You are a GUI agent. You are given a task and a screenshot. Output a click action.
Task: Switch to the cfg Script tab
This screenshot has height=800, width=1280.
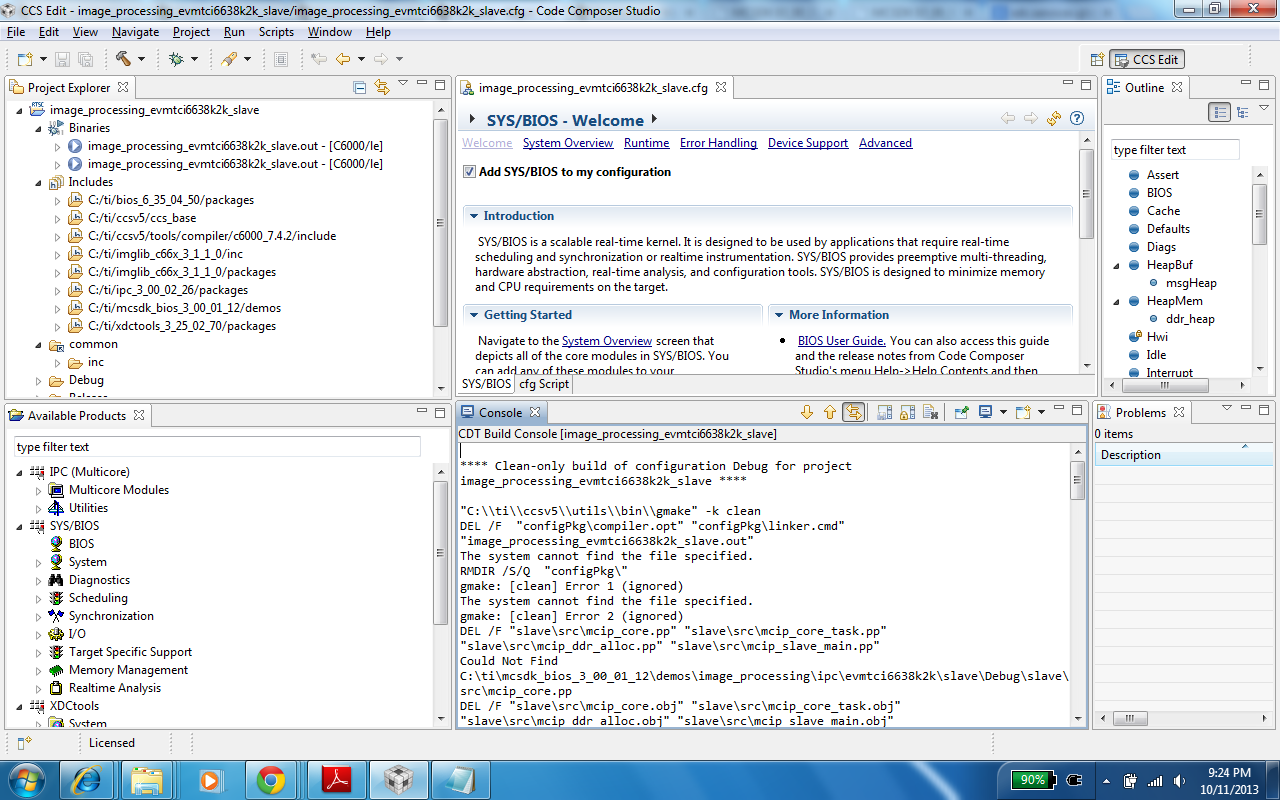(x=544, y=384)
